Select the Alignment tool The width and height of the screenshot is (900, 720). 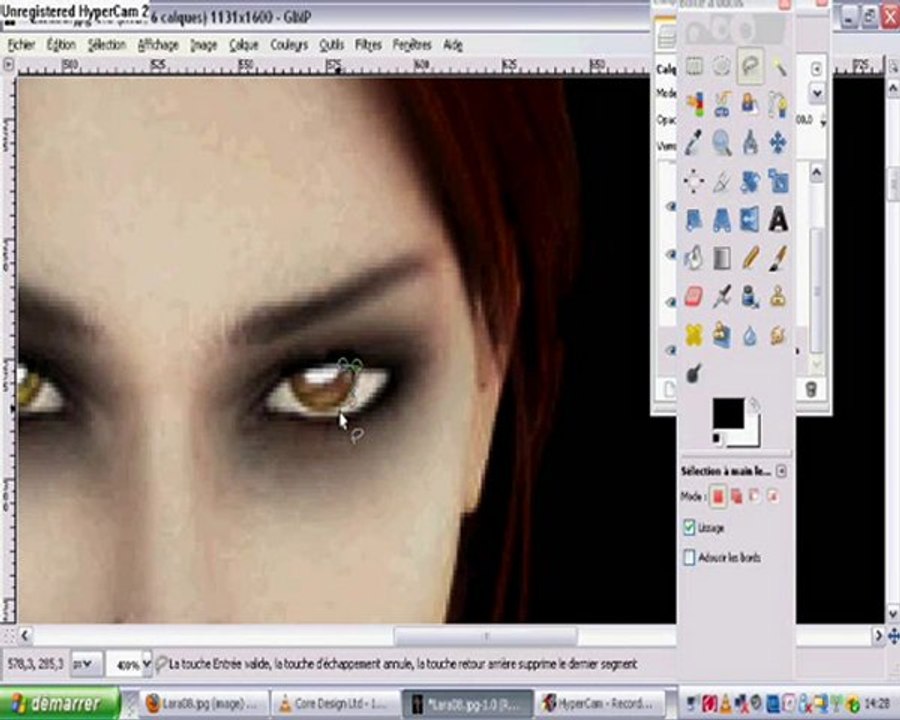click(694, 181)
